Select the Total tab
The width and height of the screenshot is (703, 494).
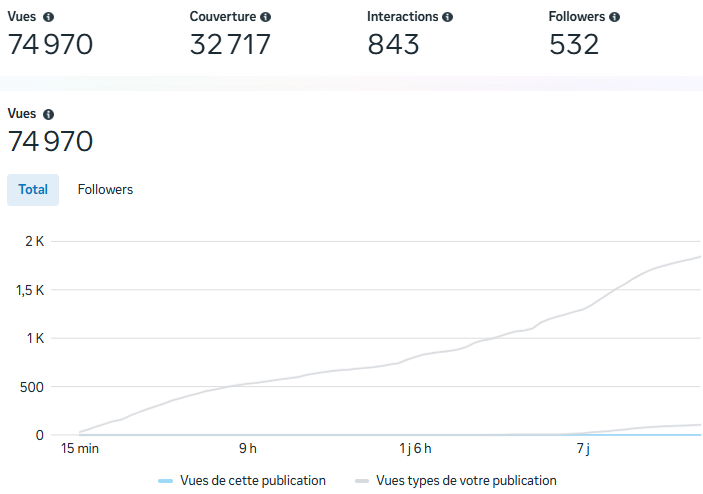coord(33,189)
